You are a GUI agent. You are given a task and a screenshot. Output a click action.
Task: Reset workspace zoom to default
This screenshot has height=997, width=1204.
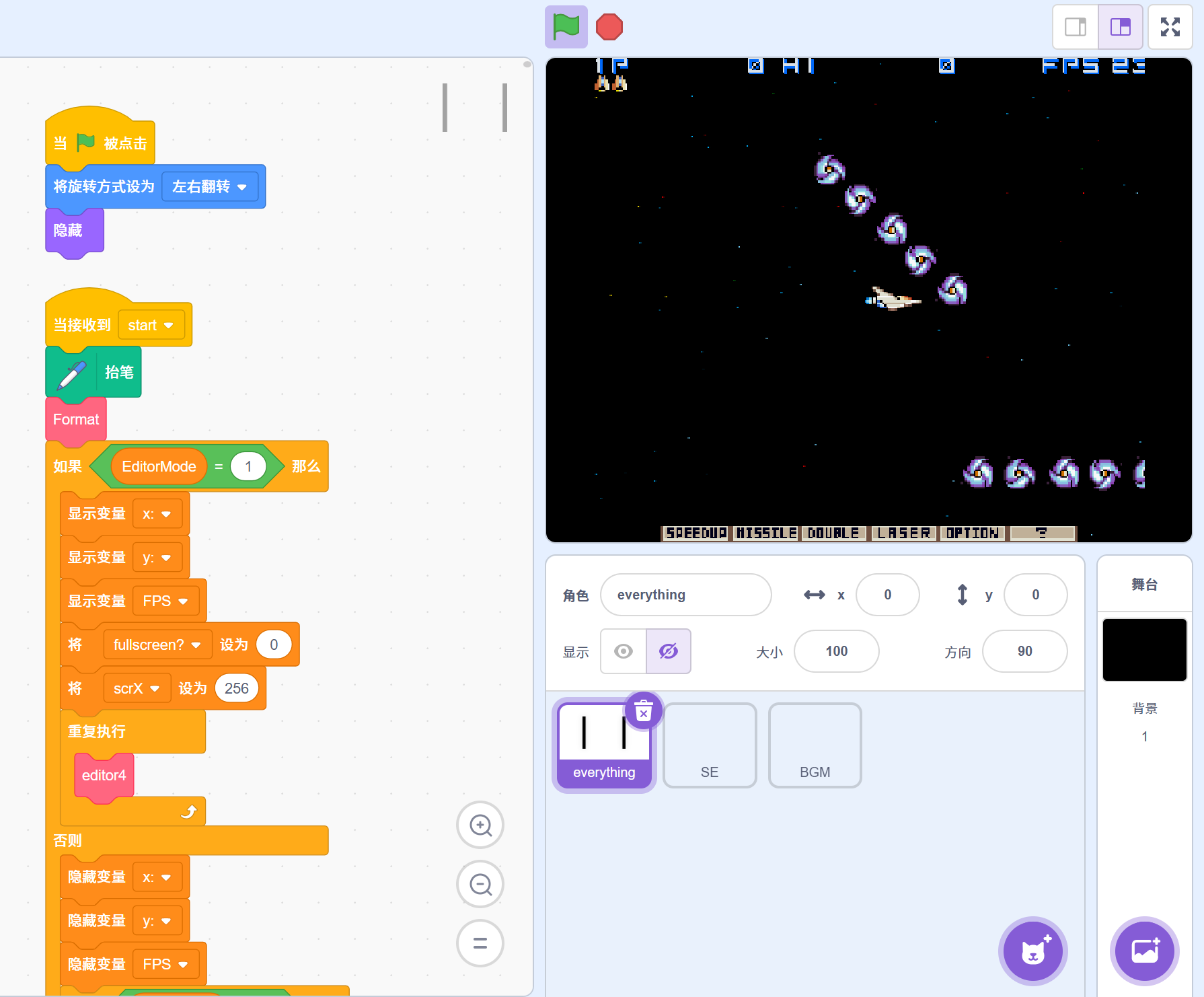point(480,943)
